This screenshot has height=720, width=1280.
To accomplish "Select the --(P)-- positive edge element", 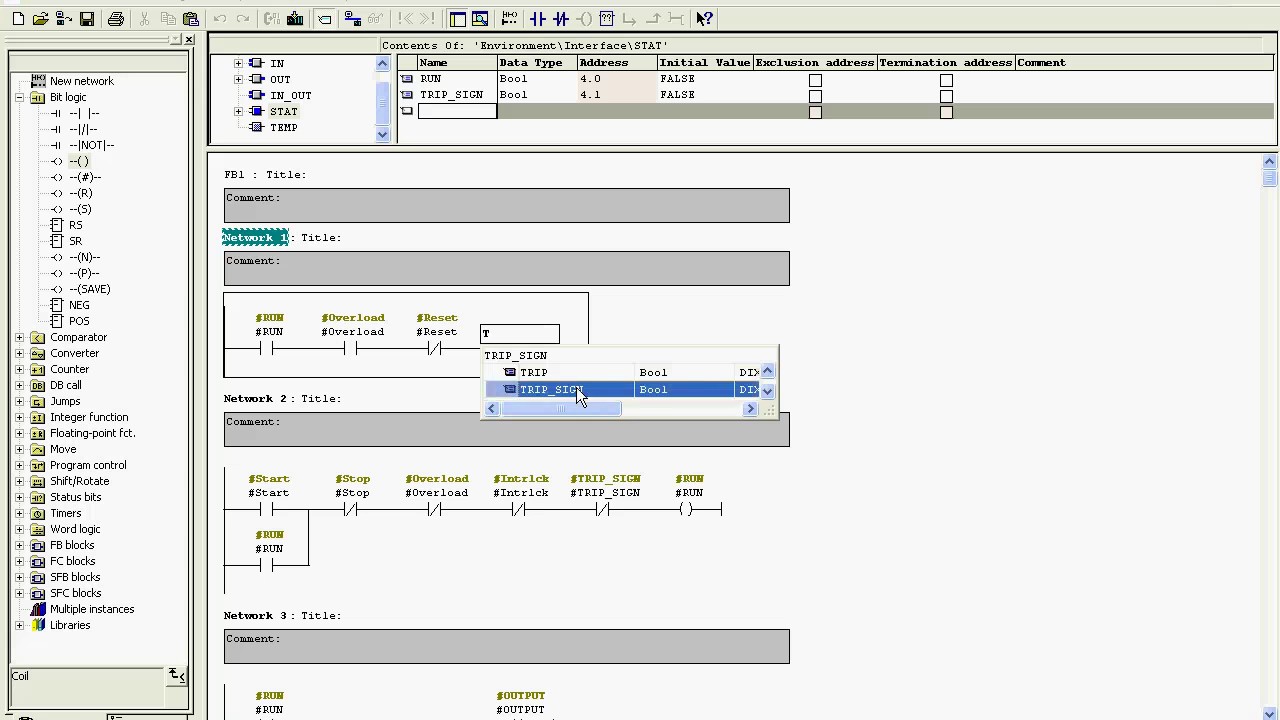I will [x=84, y=273].
